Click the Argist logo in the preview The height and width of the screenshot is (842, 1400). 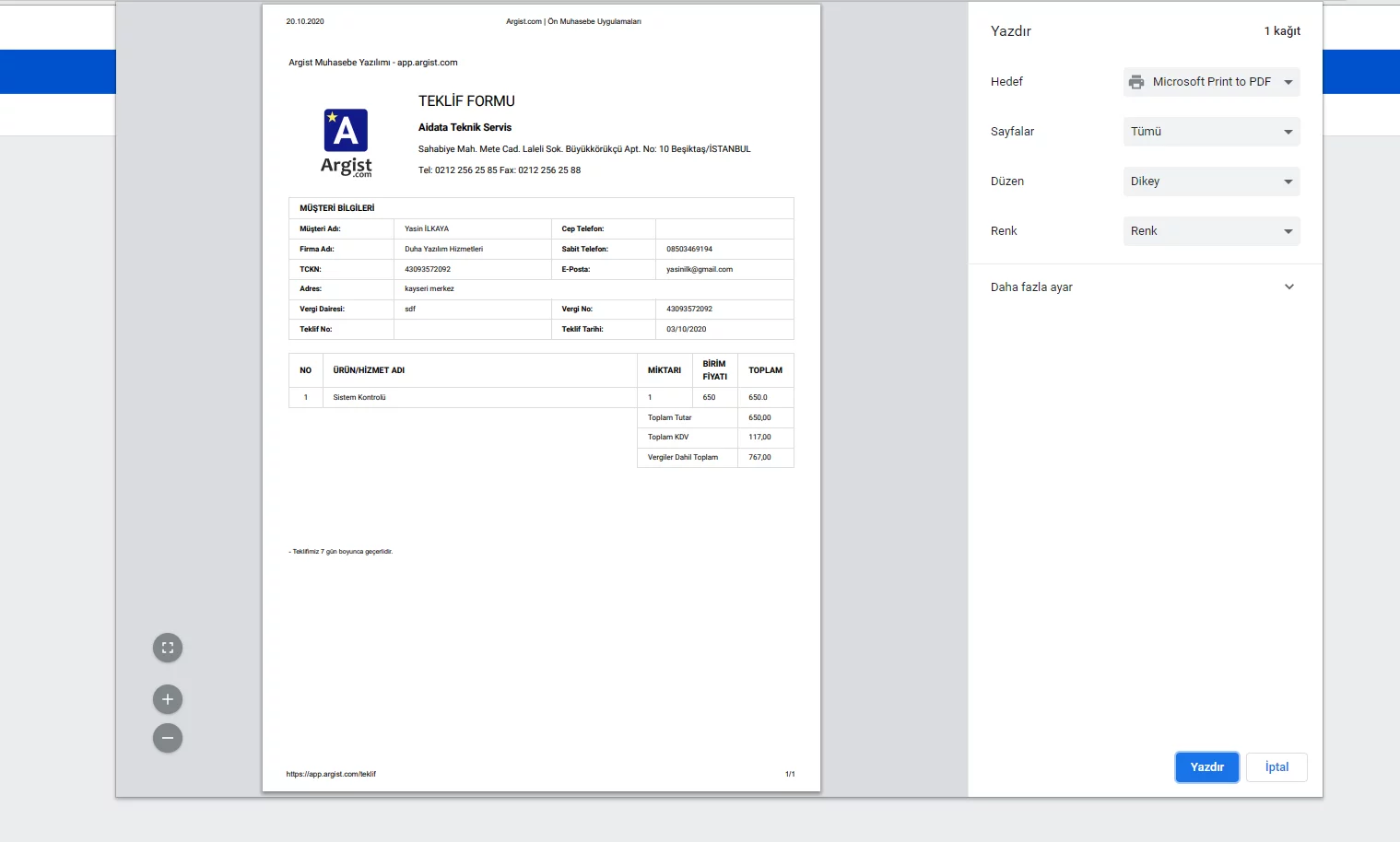pos(346,142)
